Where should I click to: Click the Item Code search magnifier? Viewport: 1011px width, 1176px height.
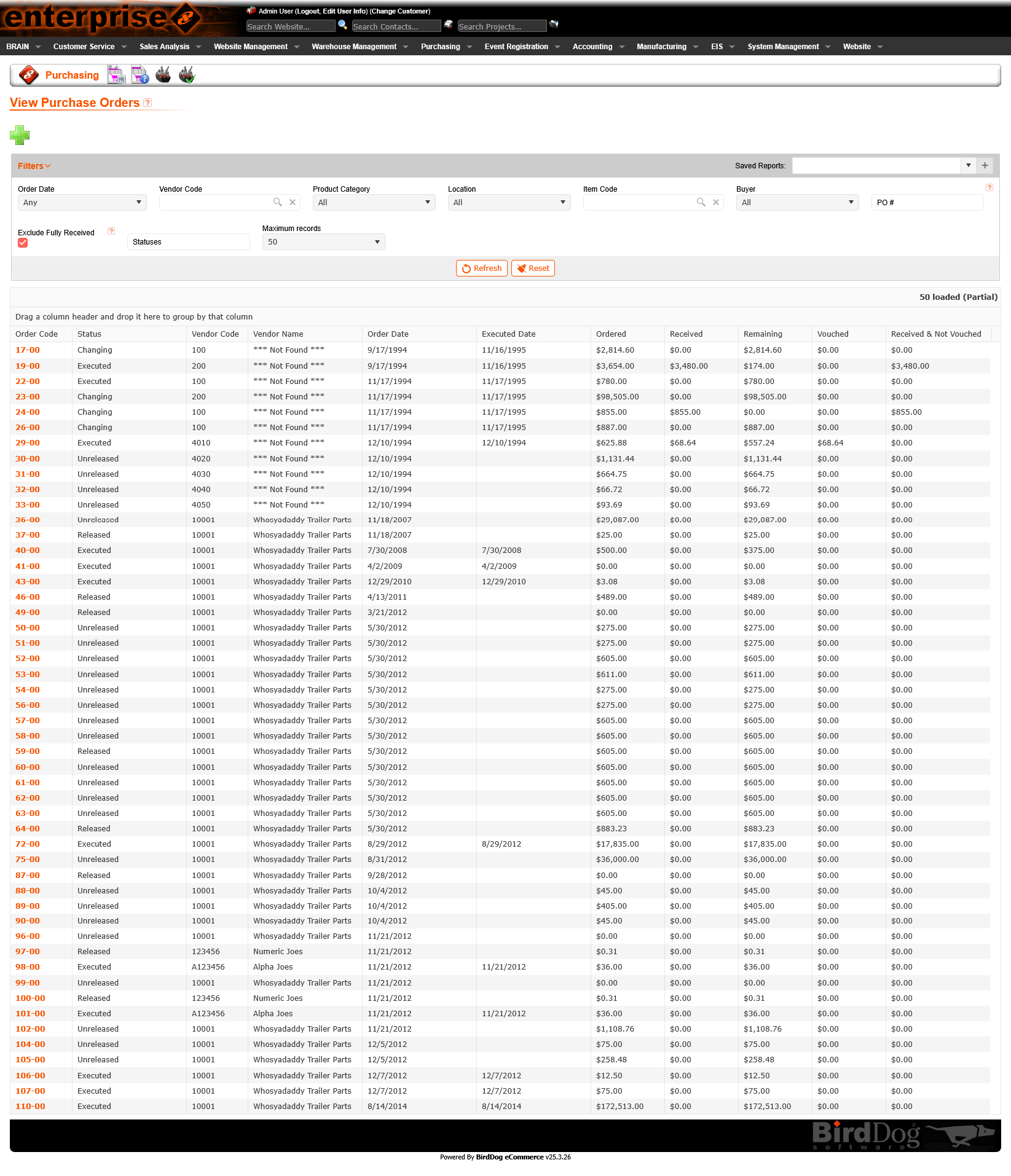pyautogui.click(x=701, y=202)
